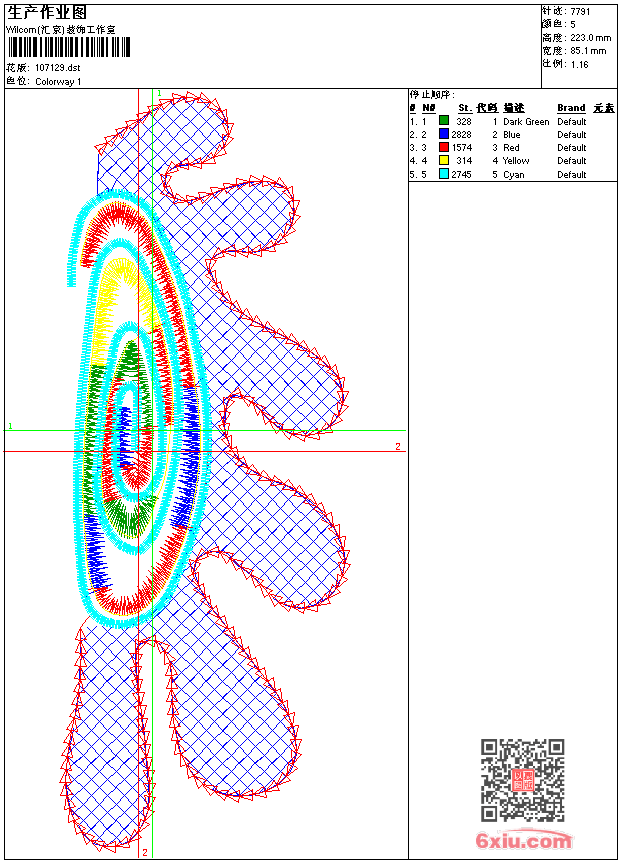This screenshot has height=860, width=620.
Task: Select the stitch count '针数: 7791'
Action: click(x=566, y=12)
